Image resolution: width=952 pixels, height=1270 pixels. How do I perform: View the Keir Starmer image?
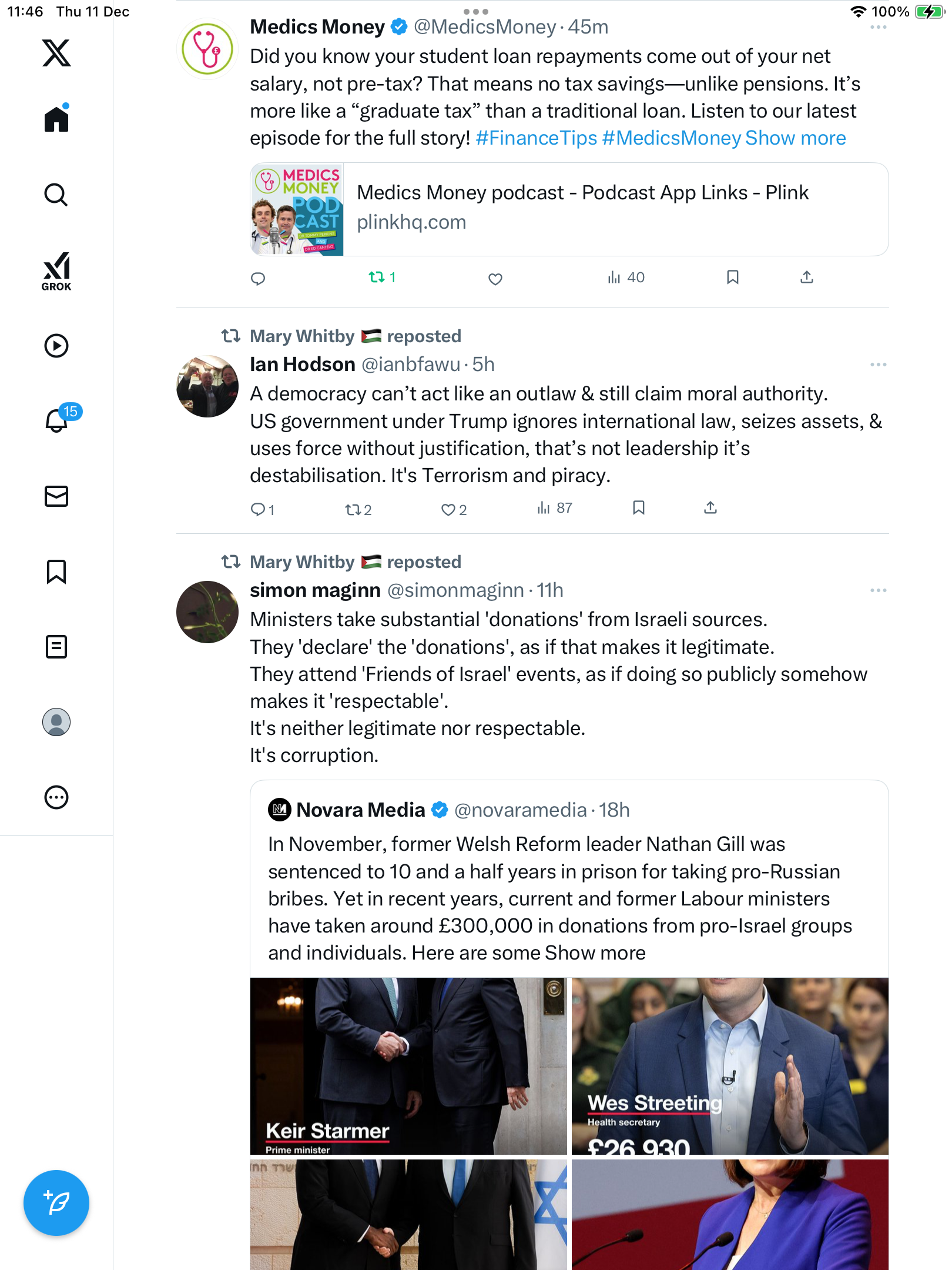click(x=408, y=1066)
